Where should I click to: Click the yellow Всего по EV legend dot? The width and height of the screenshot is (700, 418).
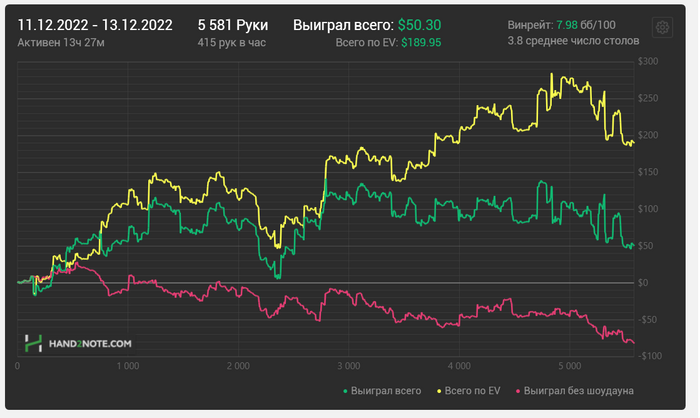(x=439, y=391)
